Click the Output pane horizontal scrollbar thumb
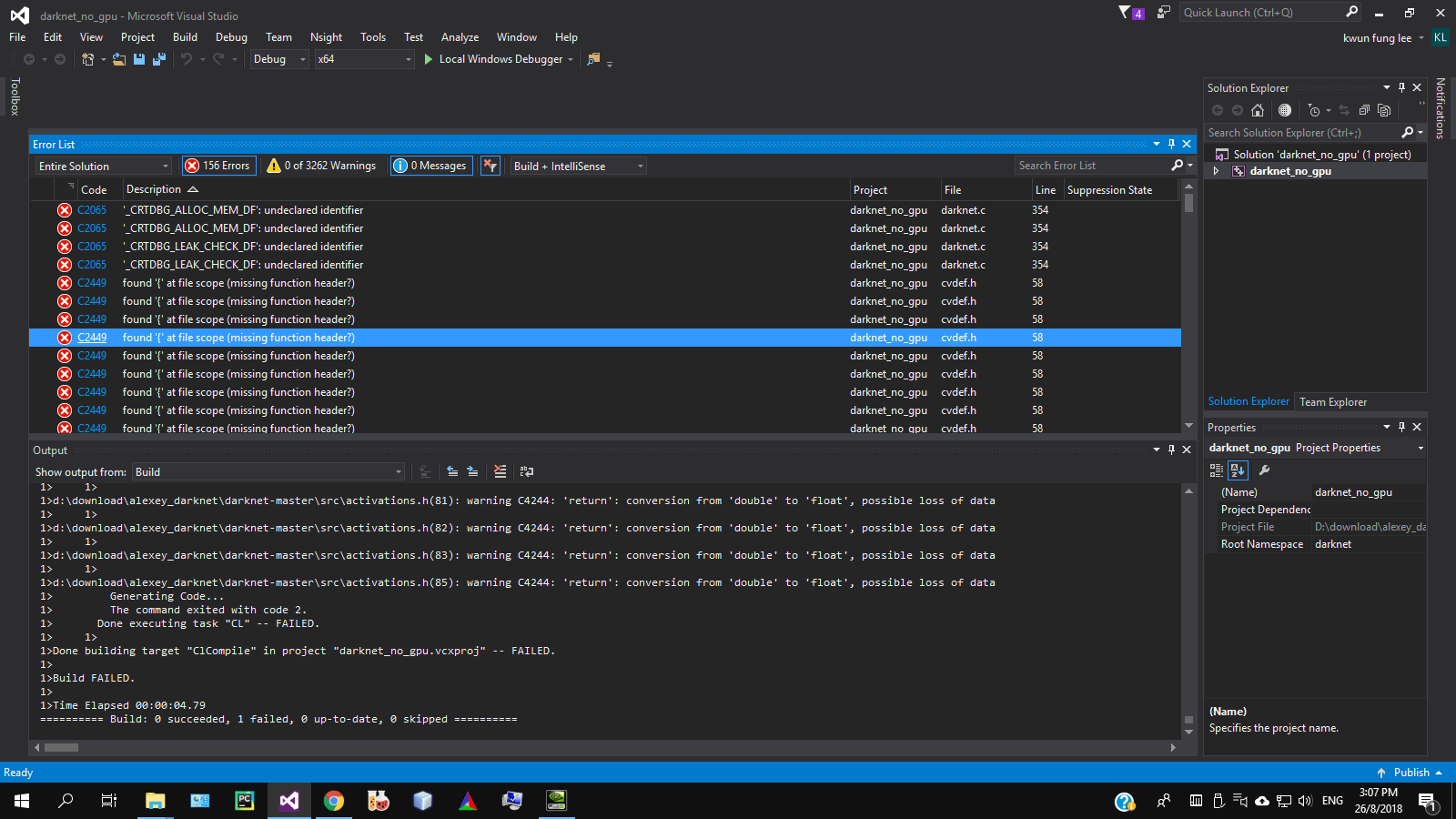The width and height of the screenshot is (1456, 819). coord(62,748)
